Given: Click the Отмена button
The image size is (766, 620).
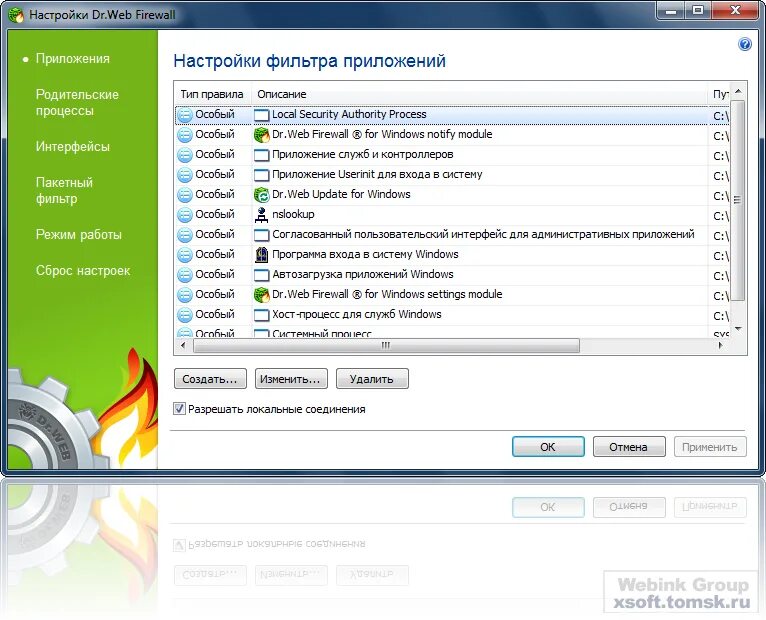Looking at the screenshot, I should (x=629, y=447).
